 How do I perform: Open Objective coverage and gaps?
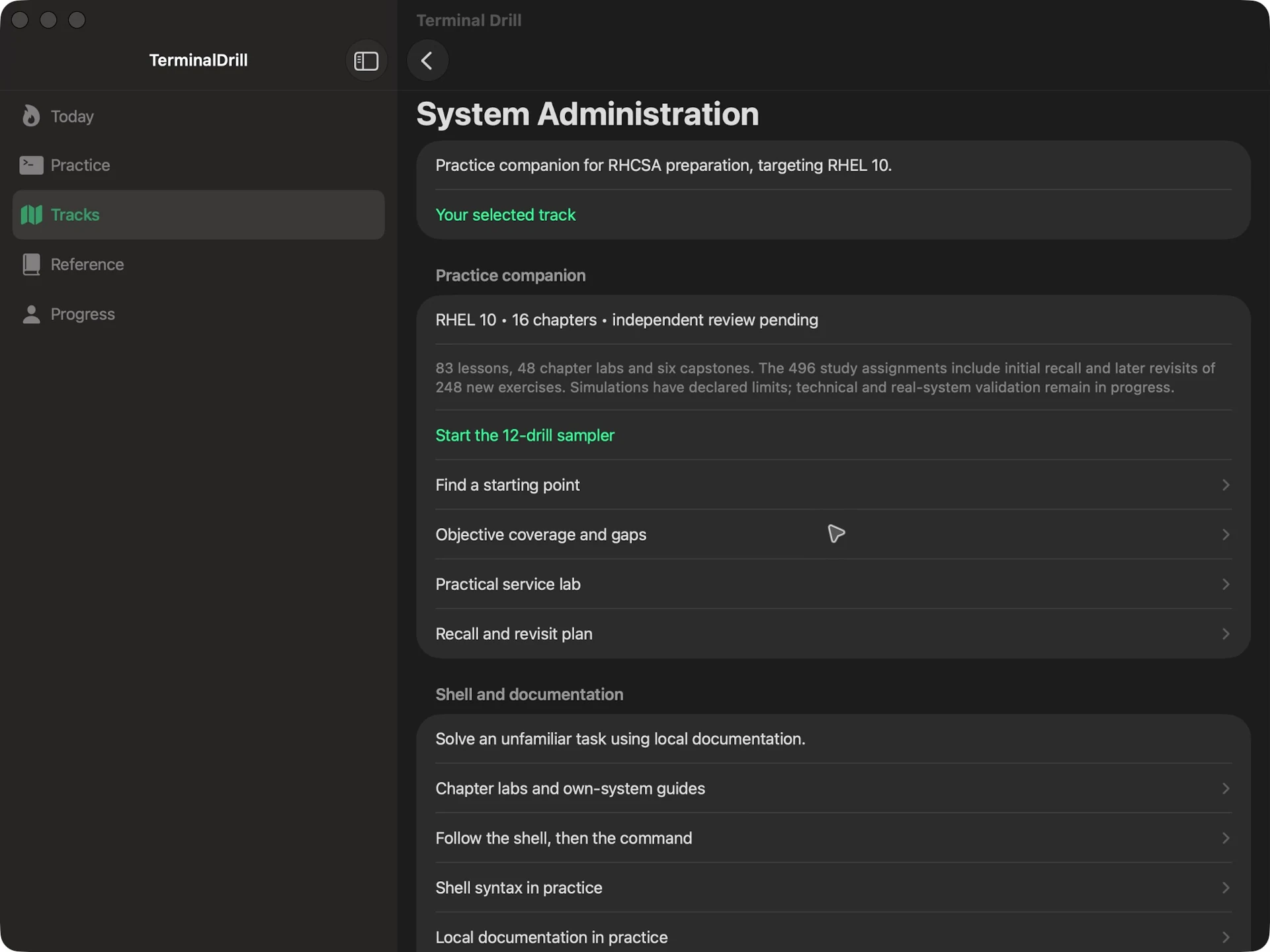tap(833, 534)
